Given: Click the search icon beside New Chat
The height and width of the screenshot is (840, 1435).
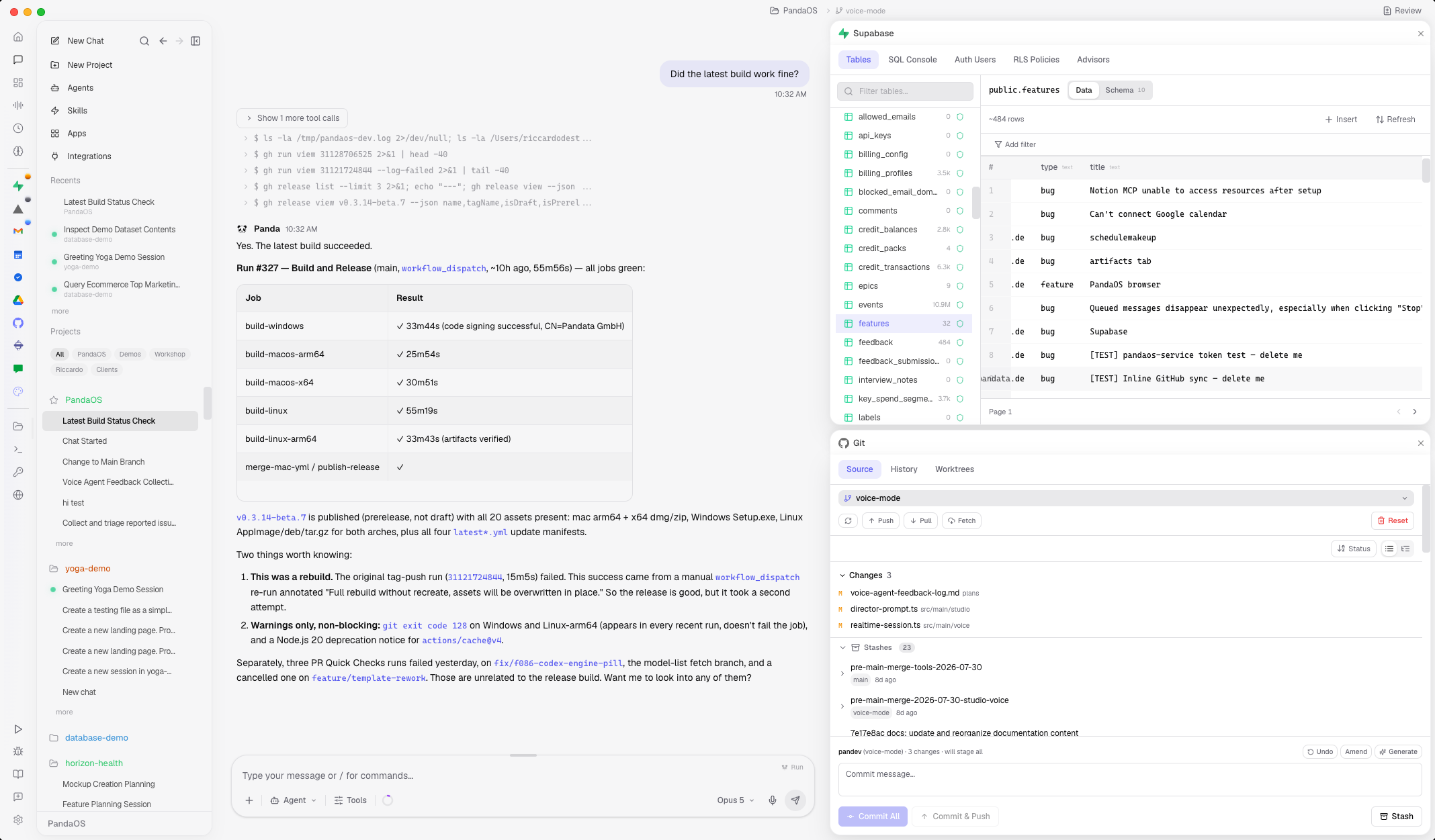Looking at the screenshot, I should pos(144,41).
